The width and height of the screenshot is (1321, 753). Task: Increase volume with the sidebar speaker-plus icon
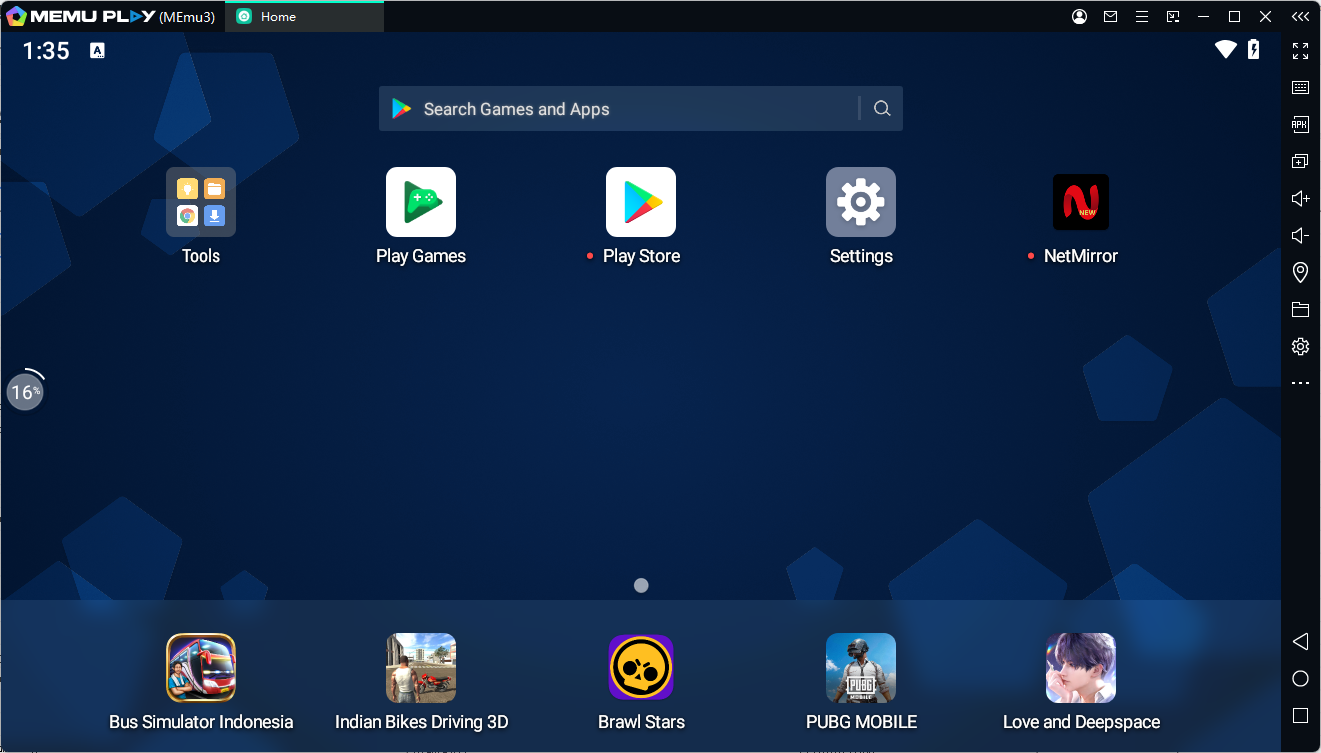click(1300, 198)
